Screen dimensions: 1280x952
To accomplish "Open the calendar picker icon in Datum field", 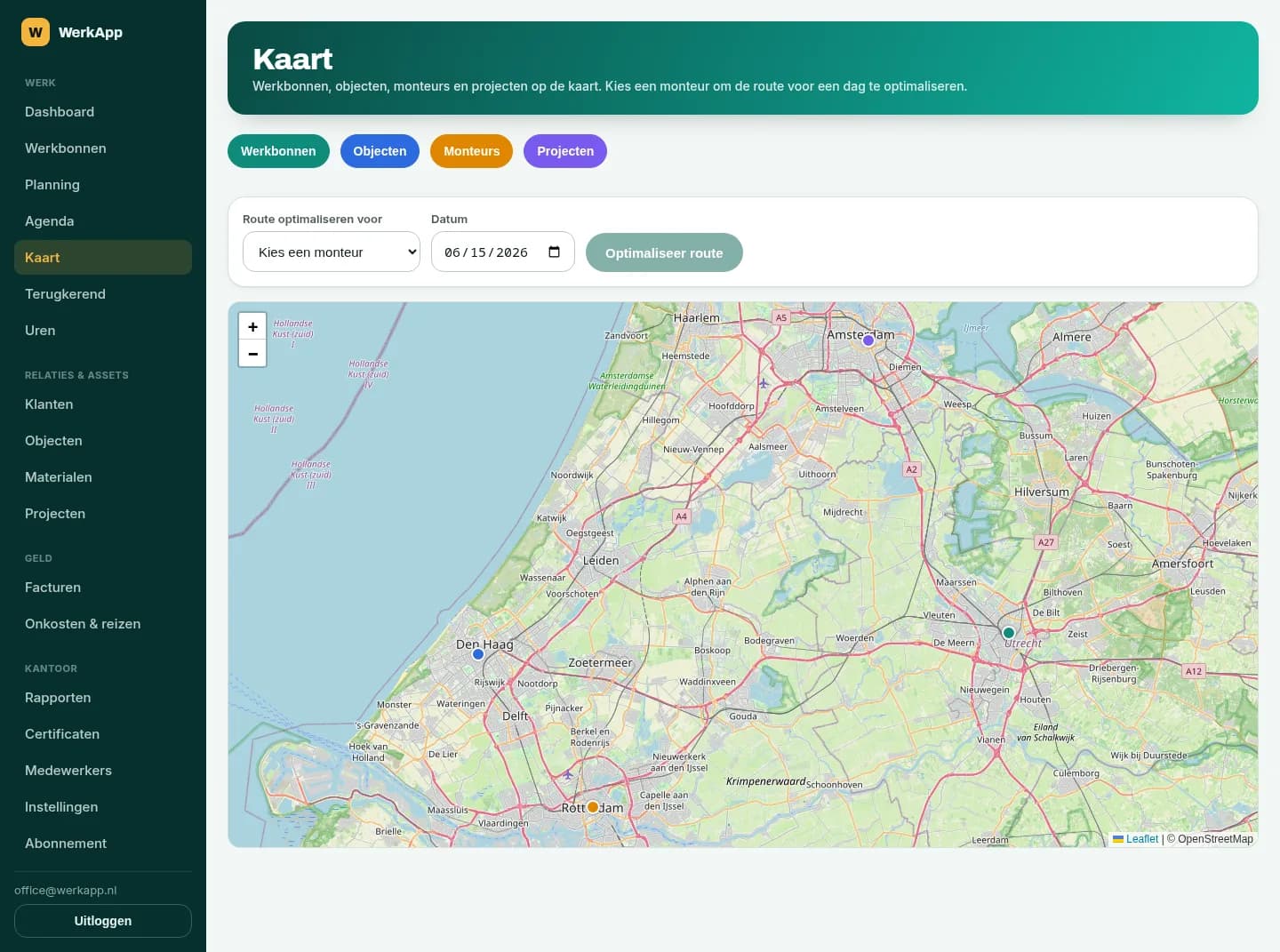I will (x=555, y=252).
